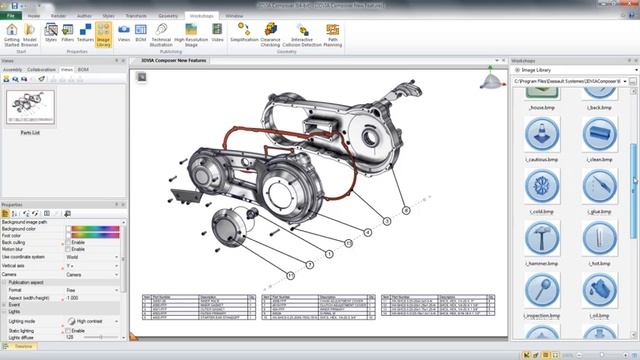Click the Aspect width/height value field
Image resolution: width=640 pixels, height=360 pixels.
92,298
